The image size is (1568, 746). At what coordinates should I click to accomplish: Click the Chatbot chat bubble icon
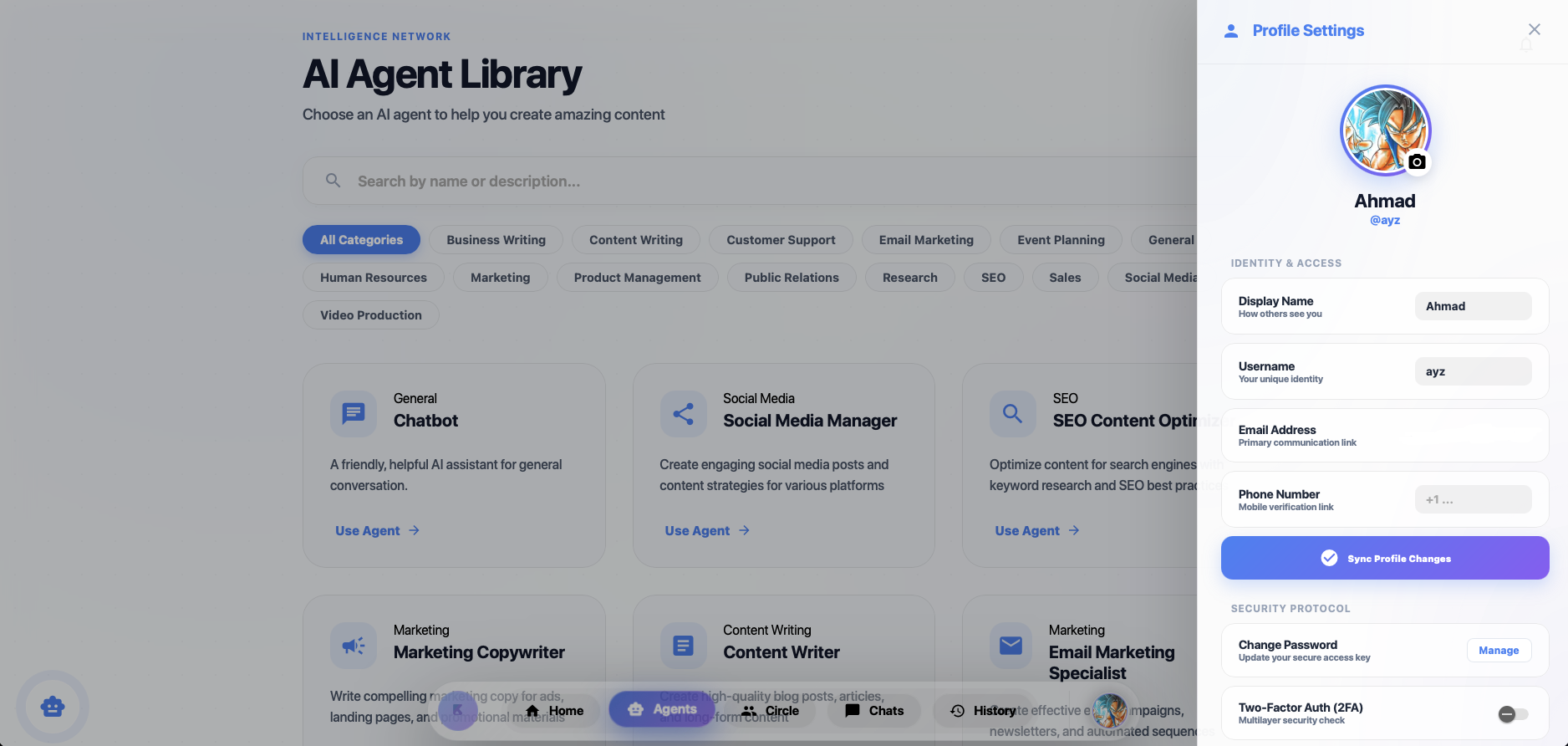coord(354,413)
